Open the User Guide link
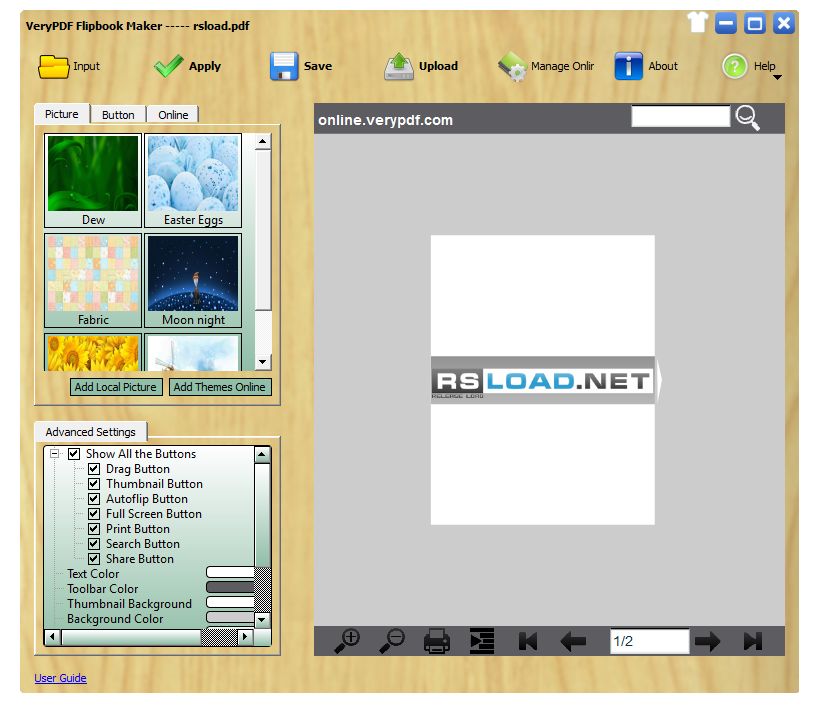Image resolution: width=827 pixels, height=711 pixels. 61,678
